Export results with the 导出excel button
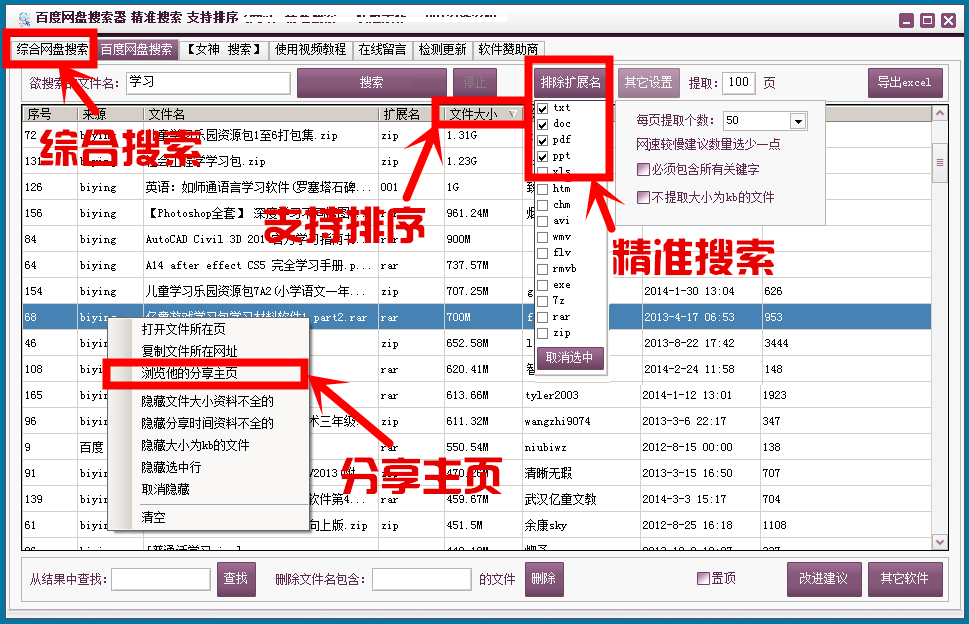Viewport: 969px width, 624px height. click(x=903, y=82)
